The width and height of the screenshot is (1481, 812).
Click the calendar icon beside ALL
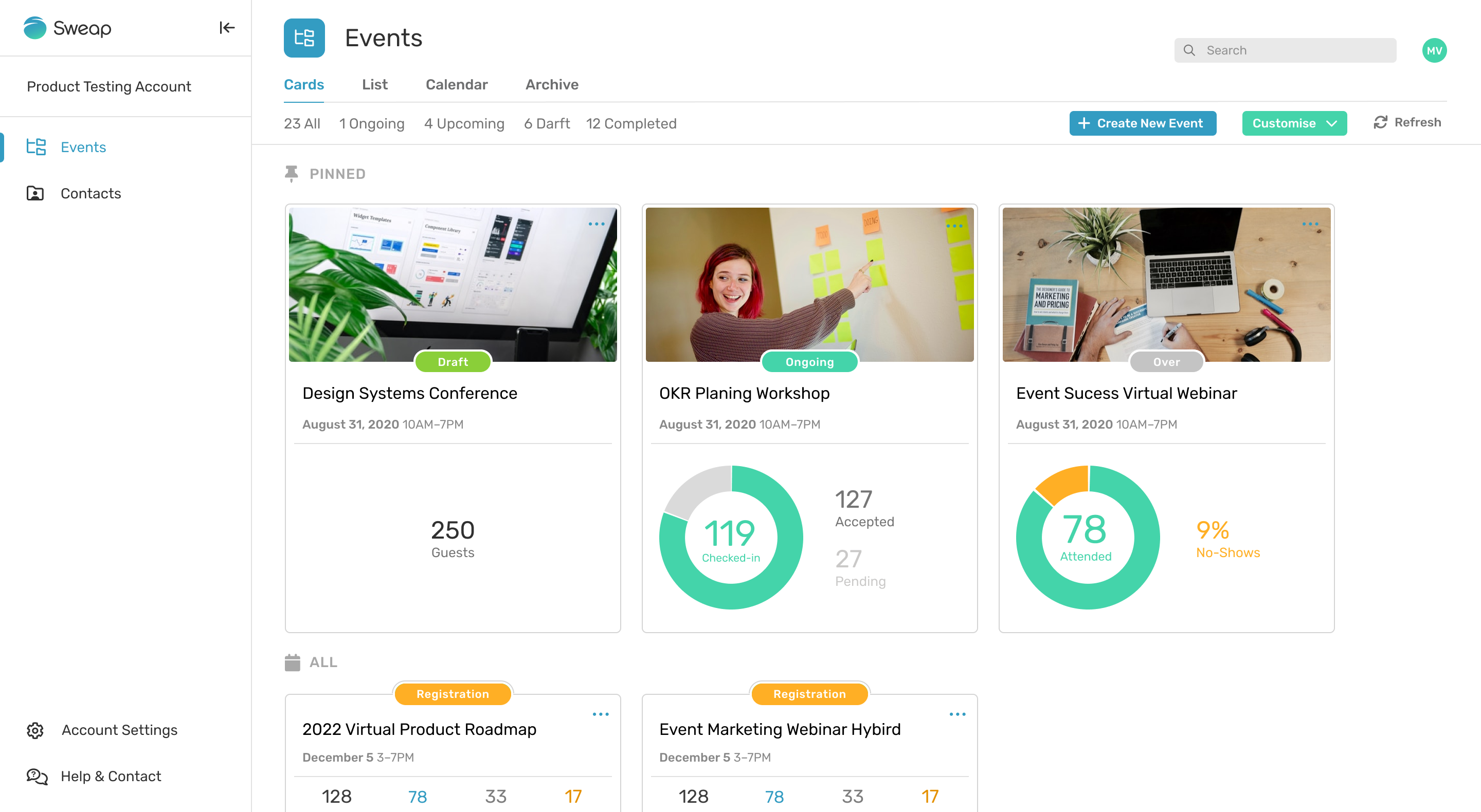coord(293,662)
